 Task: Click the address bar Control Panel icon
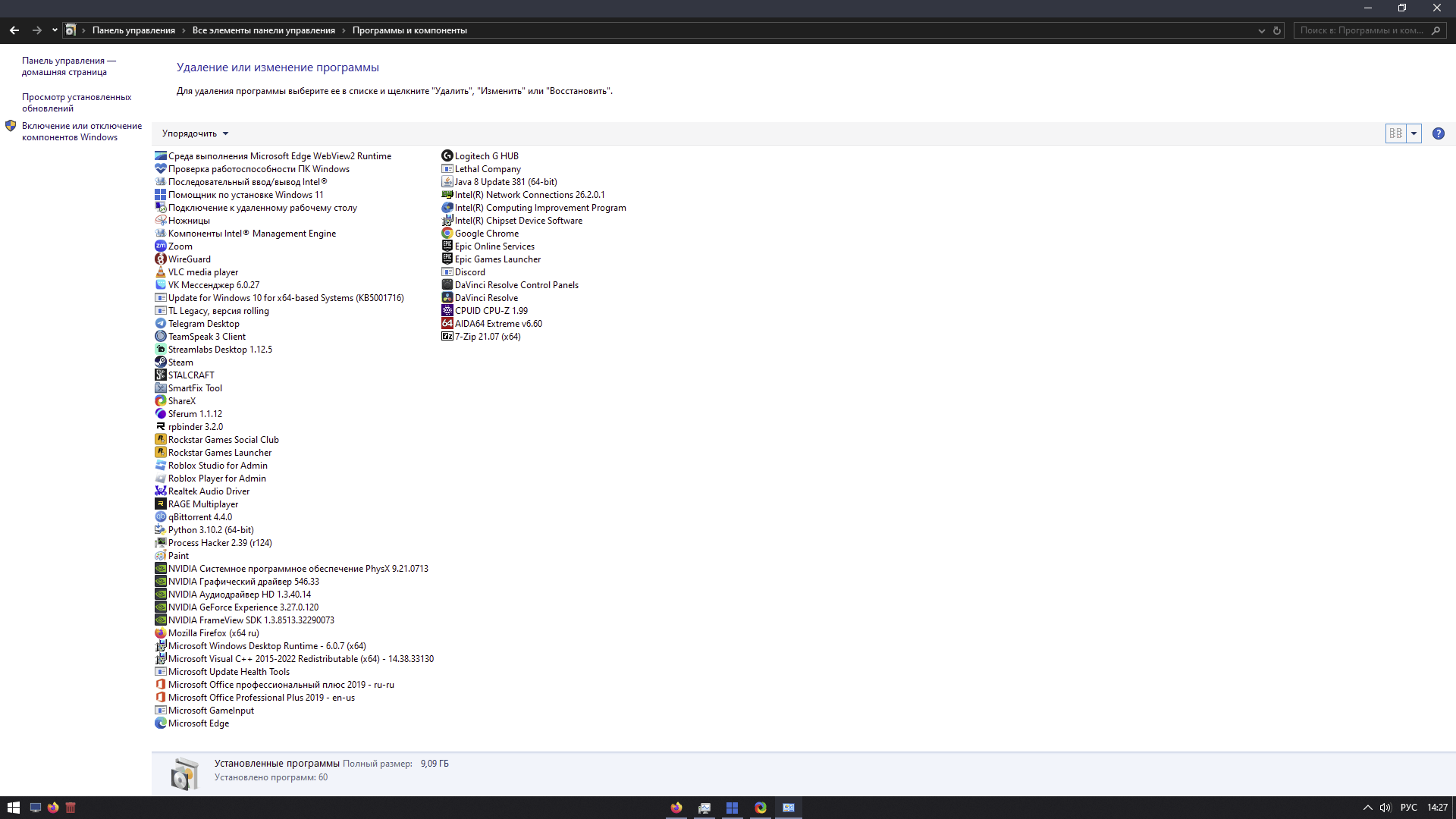(71, 30)
